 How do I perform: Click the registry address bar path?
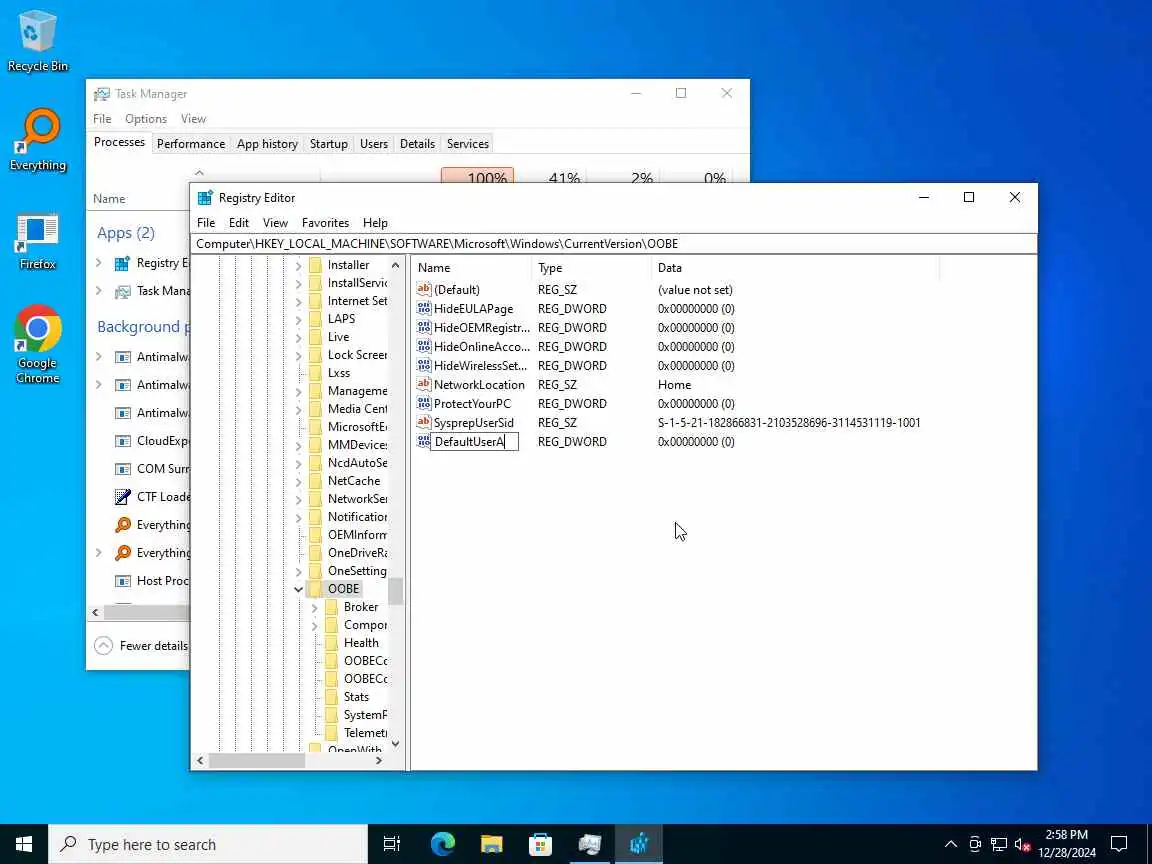point(614,244)
